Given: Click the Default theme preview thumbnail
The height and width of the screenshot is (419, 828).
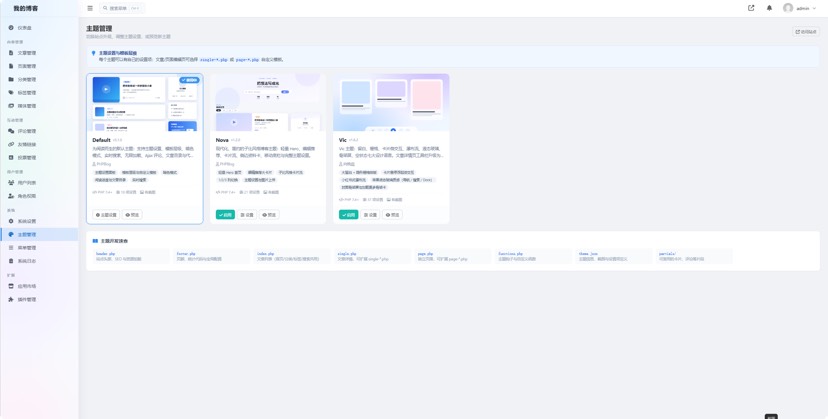Looking at the screenshot, I should [145, 103].
